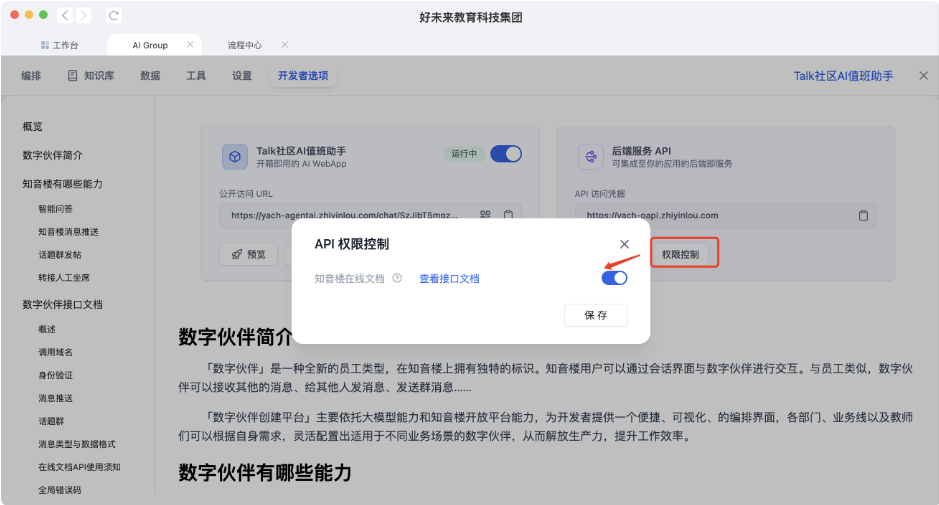Open the 知识库 menu

[91, 76]
